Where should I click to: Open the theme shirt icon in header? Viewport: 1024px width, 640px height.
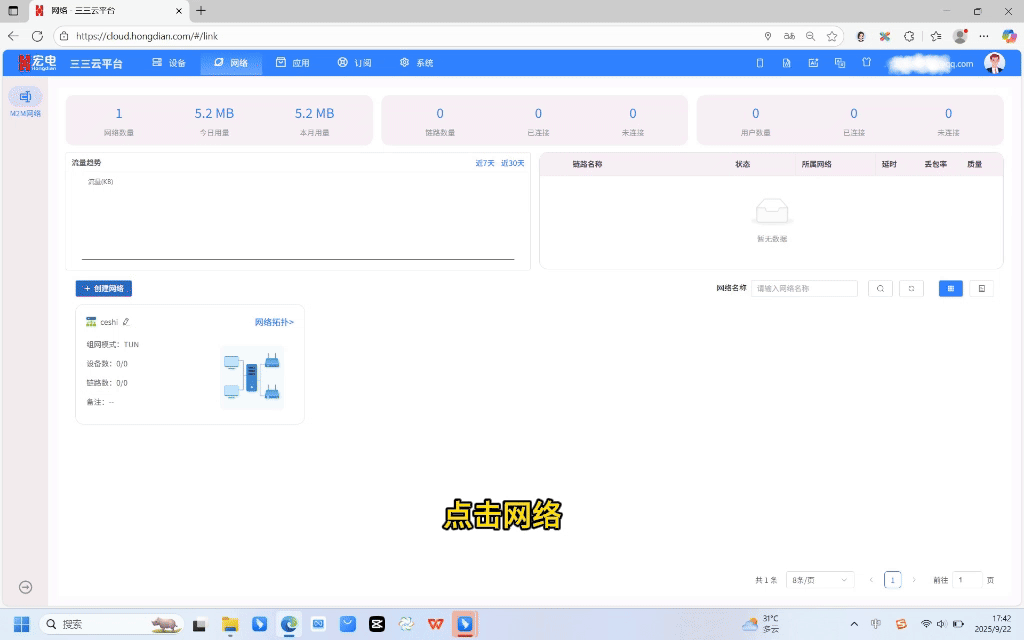pos(867,63)
